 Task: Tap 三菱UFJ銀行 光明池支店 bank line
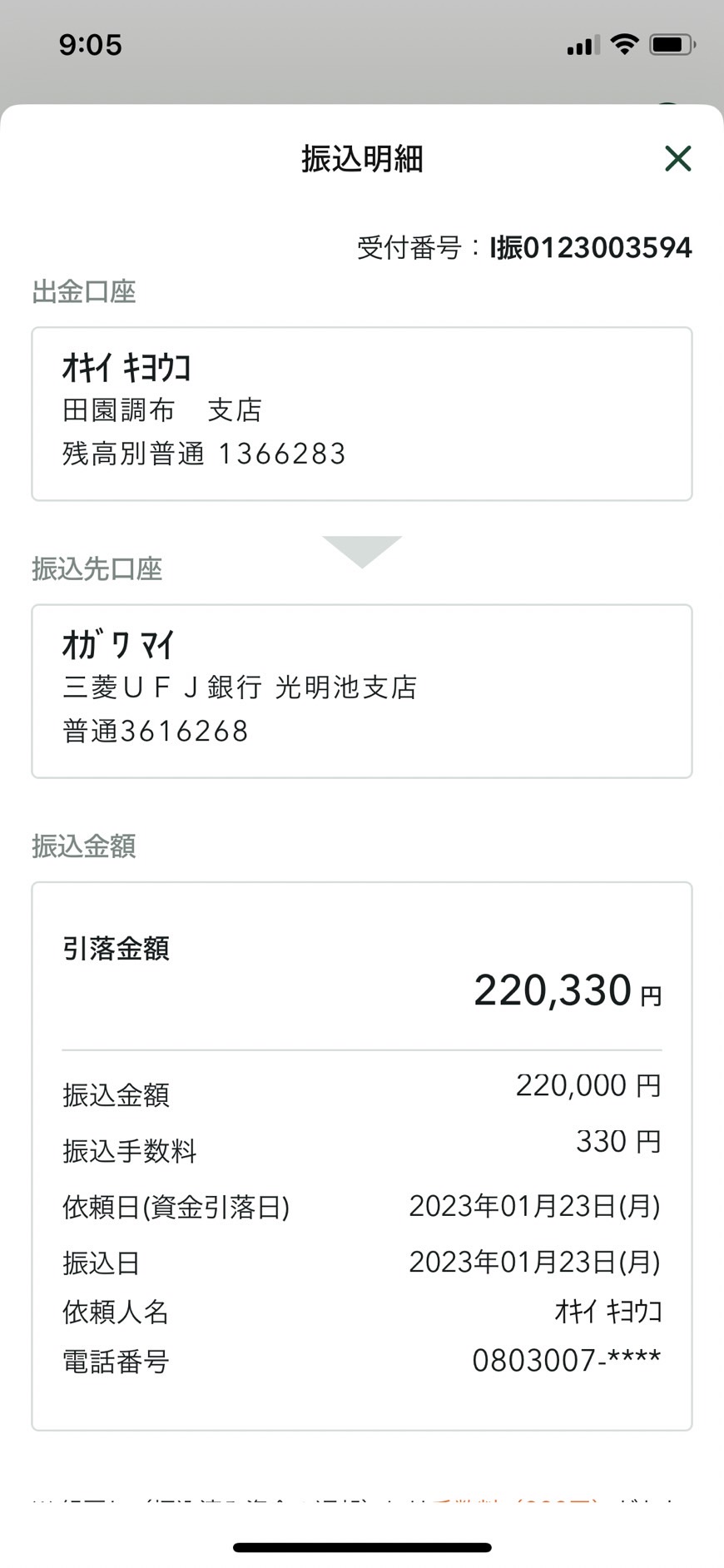240,687
